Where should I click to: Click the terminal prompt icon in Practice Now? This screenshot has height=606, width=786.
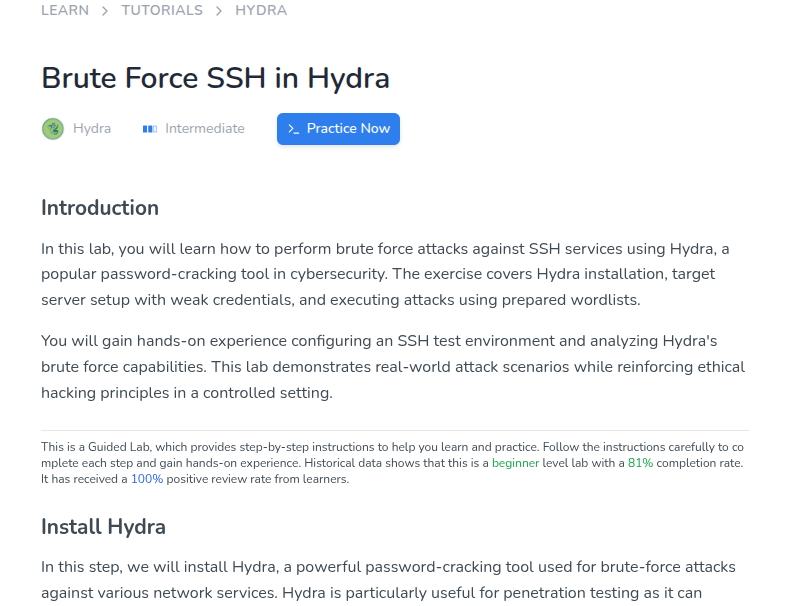coord(294,129)
